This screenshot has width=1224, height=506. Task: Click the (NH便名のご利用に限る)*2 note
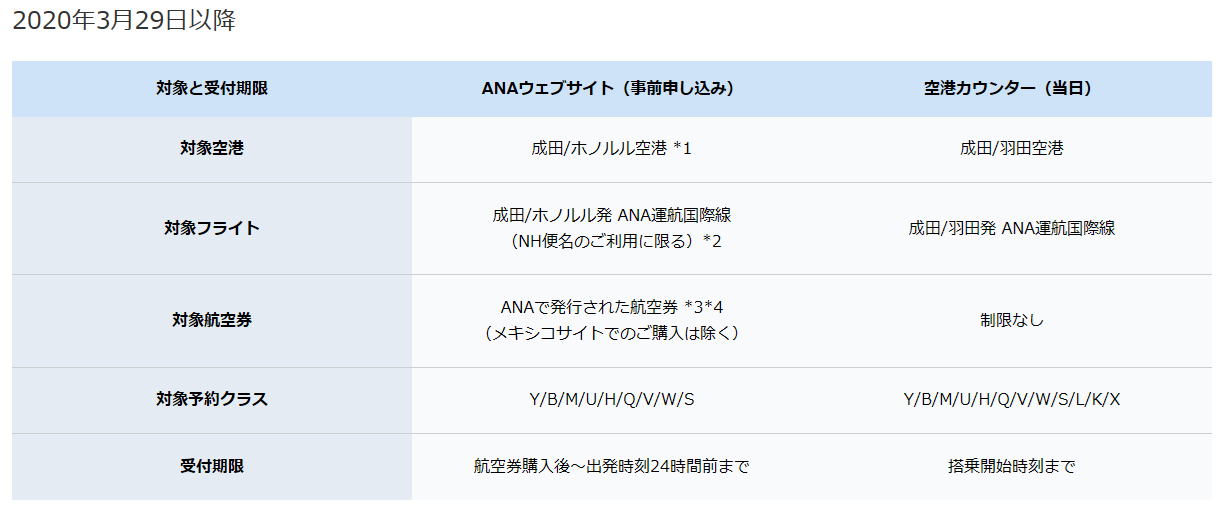tap(611, 241)
